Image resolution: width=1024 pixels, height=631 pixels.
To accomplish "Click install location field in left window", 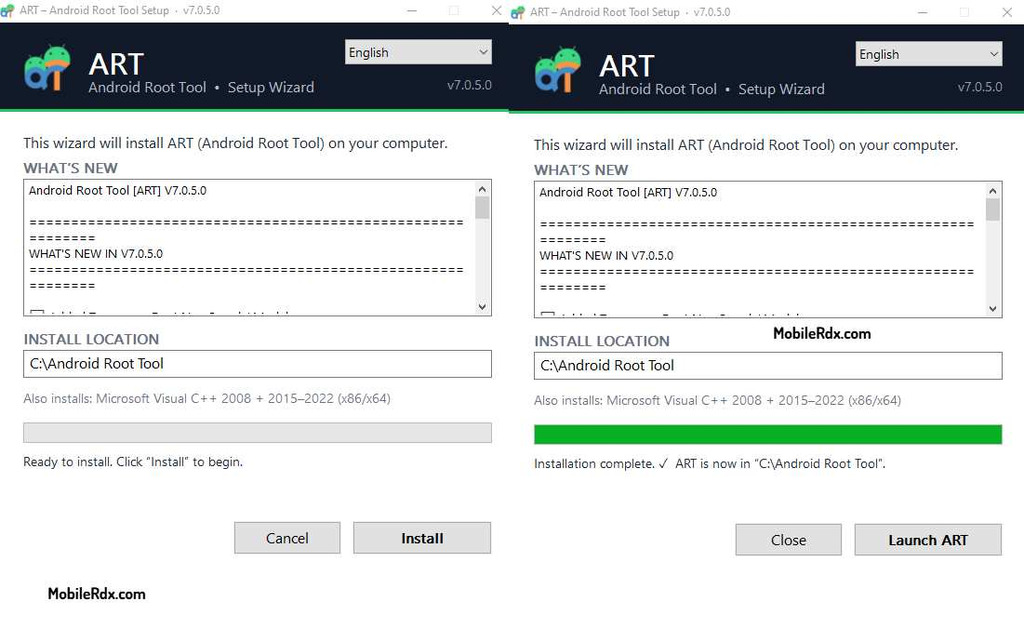I will [257, 364].
